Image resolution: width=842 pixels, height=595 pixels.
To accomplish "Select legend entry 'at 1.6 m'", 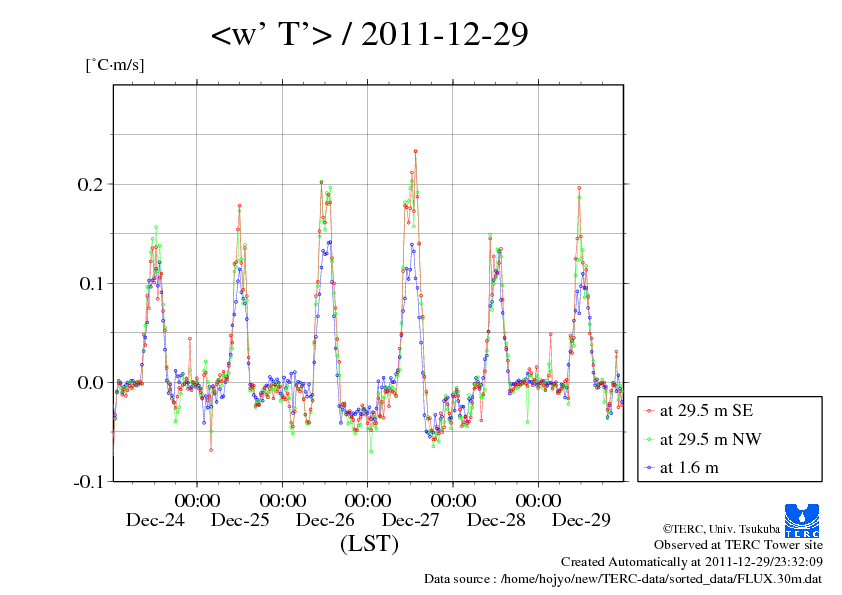I will pos(689,468).
